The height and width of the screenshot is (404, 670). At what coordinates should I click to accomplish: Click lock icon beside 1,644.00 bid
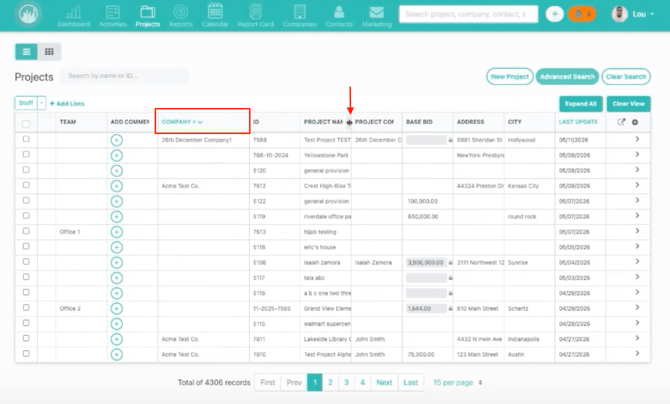tap(450, 309)
